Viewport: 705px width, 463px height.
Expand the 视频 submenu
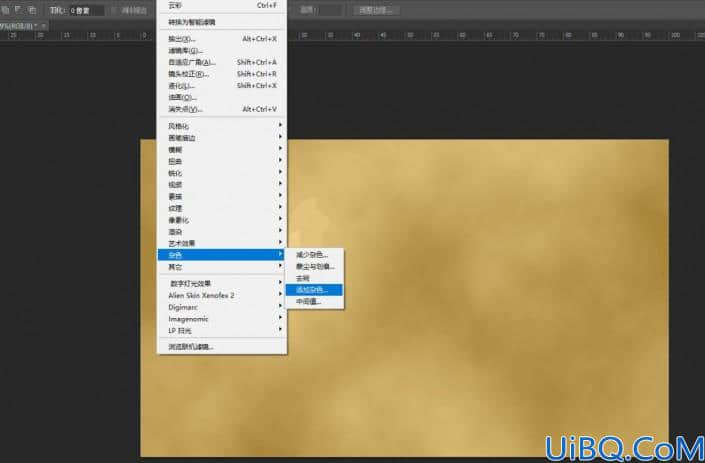(222, 185)
